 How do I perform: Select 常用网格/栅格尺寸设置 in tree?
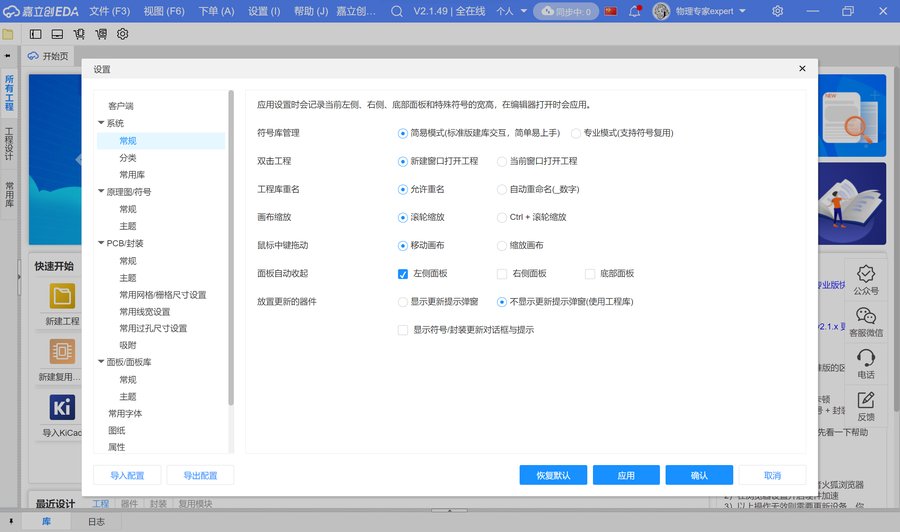tap(162, 294)
